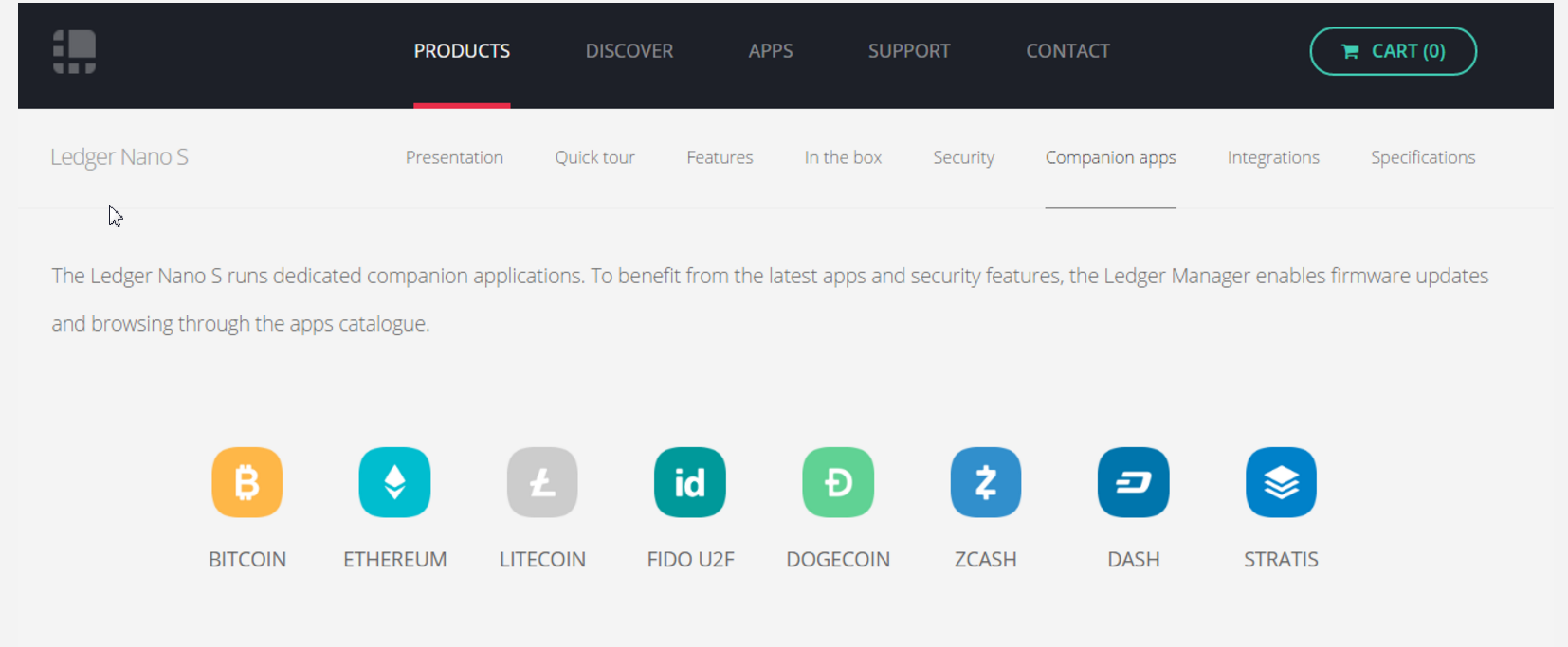Open the FIDO U2F app icon
1568x647 pixels.
pos(690,482)
